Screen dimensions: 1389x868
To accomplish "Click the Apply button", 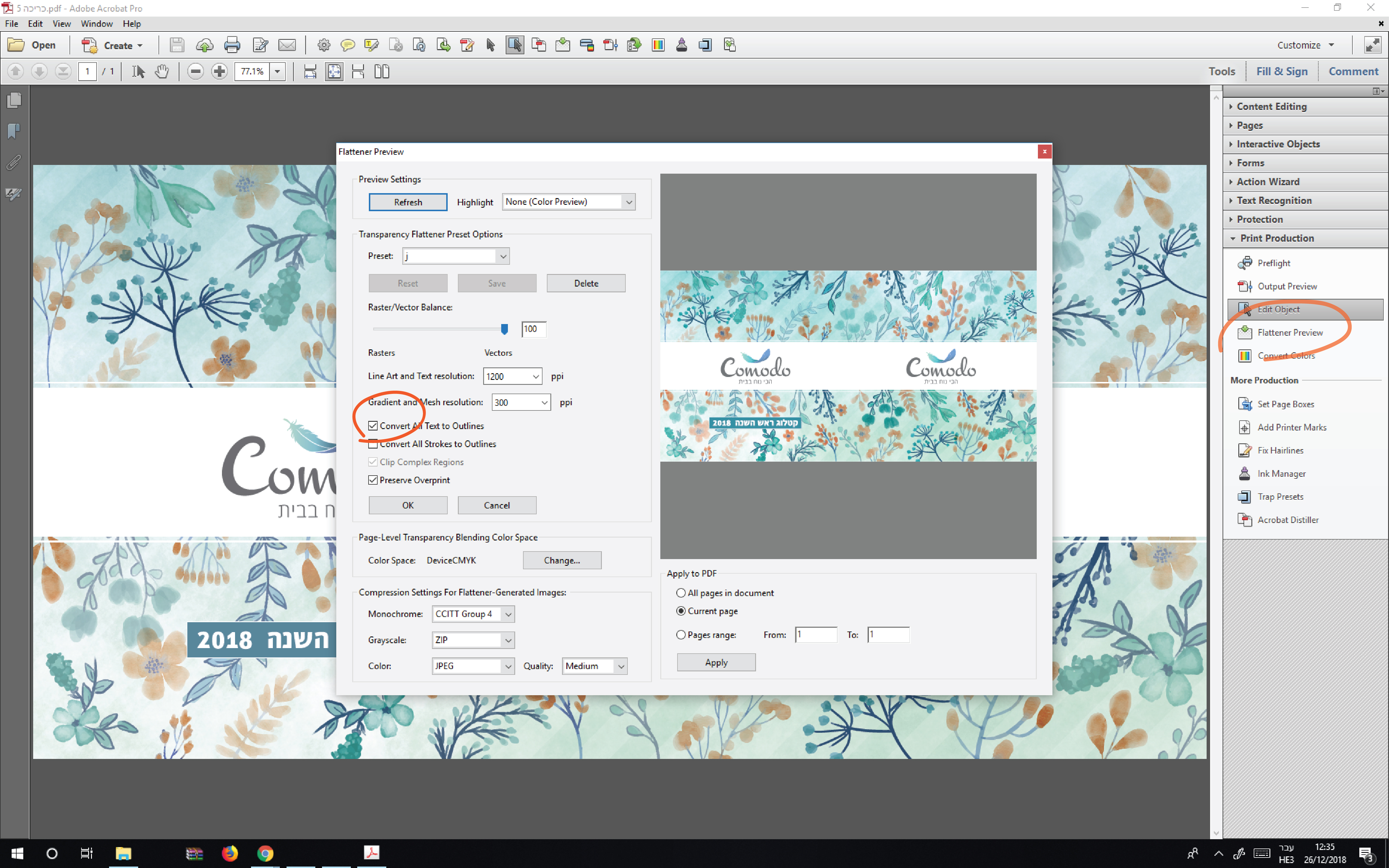I will click(716, 662).
